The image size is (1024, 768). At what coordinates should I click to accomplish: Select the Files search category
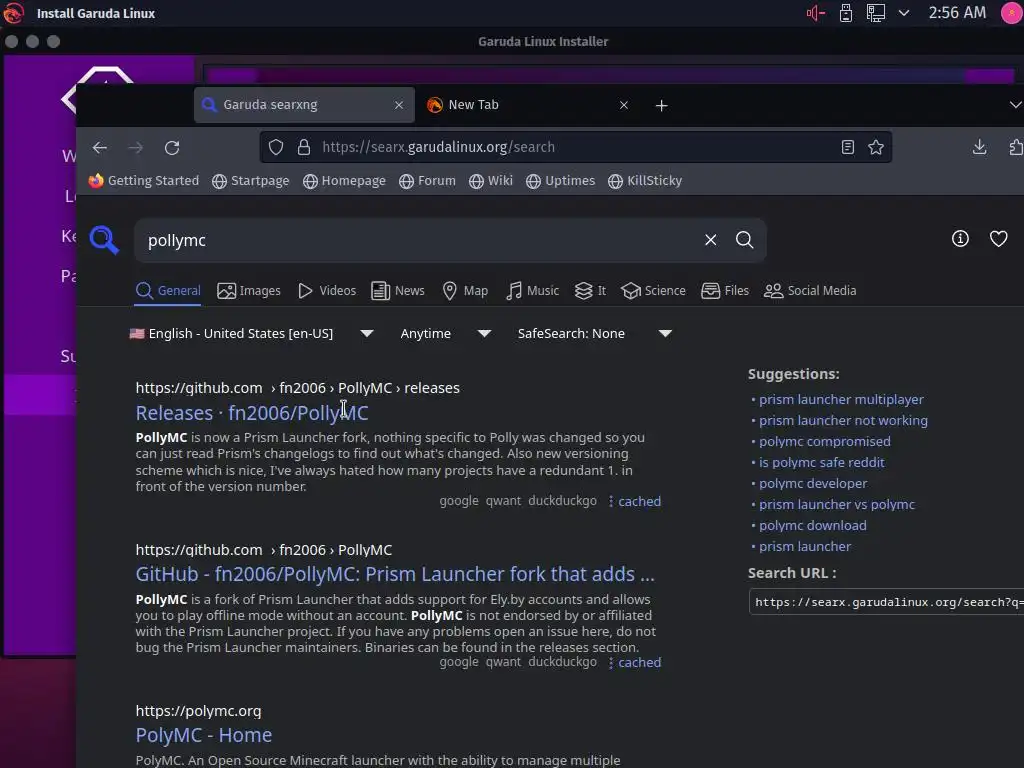725,291
